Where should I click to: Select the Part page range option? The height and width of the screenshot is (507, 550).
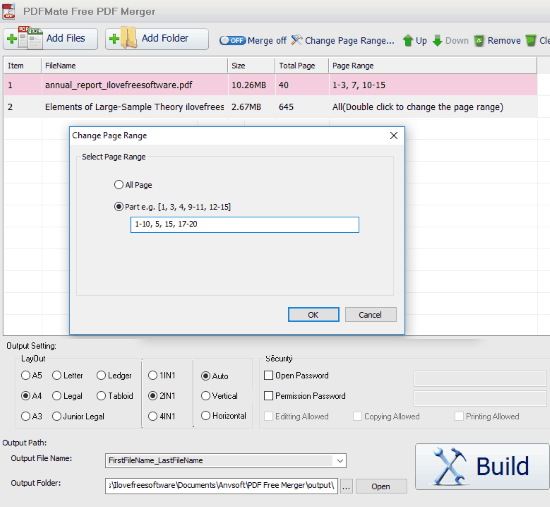(x=119, y=207)
